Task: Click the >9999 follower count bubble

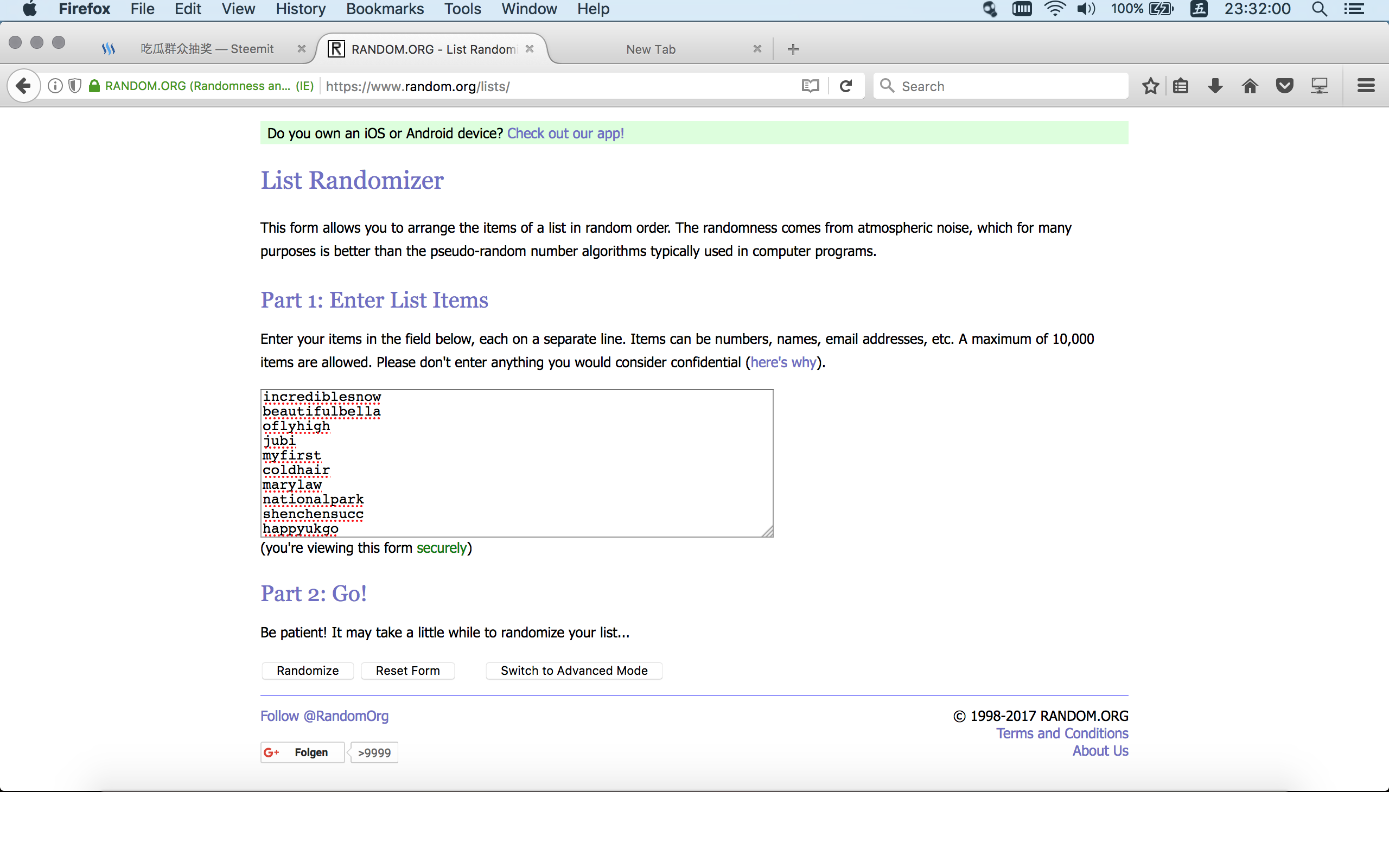Action: [x=374, y=752]
